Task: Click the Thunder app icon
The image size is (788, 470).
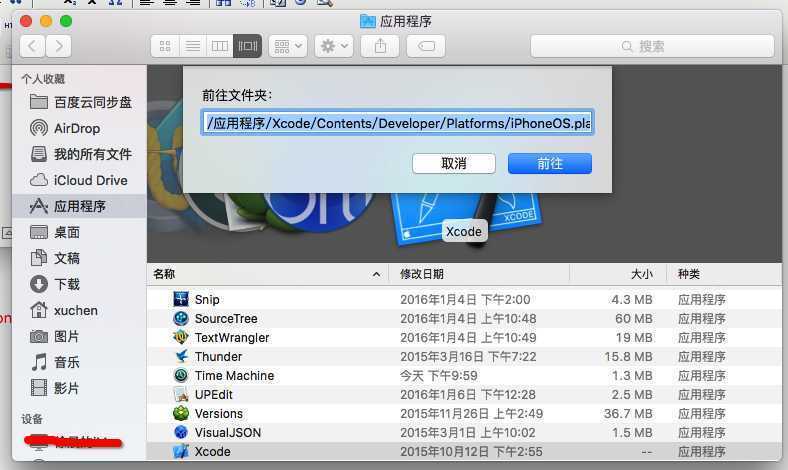Action: point(180,356)
